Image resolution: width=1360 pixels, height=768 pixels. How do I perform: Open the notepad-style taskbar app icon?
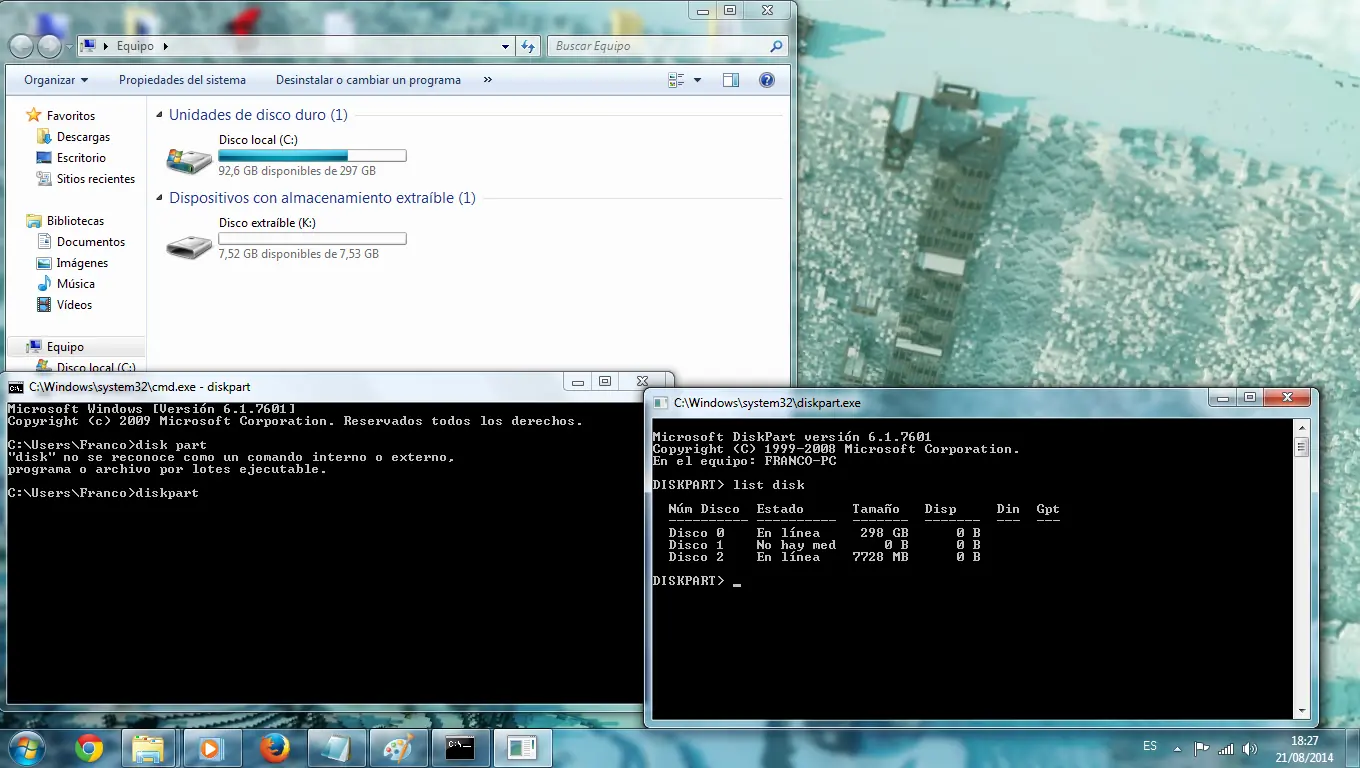(x=336, y=748)
